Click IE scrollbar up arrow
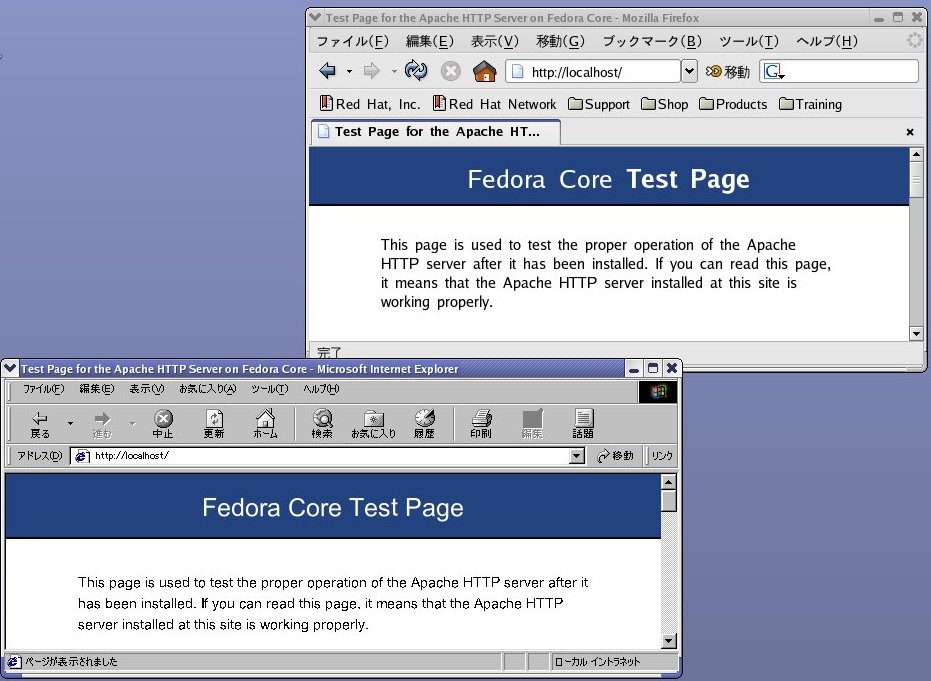The image size is (931, 681). pos(669,482)
